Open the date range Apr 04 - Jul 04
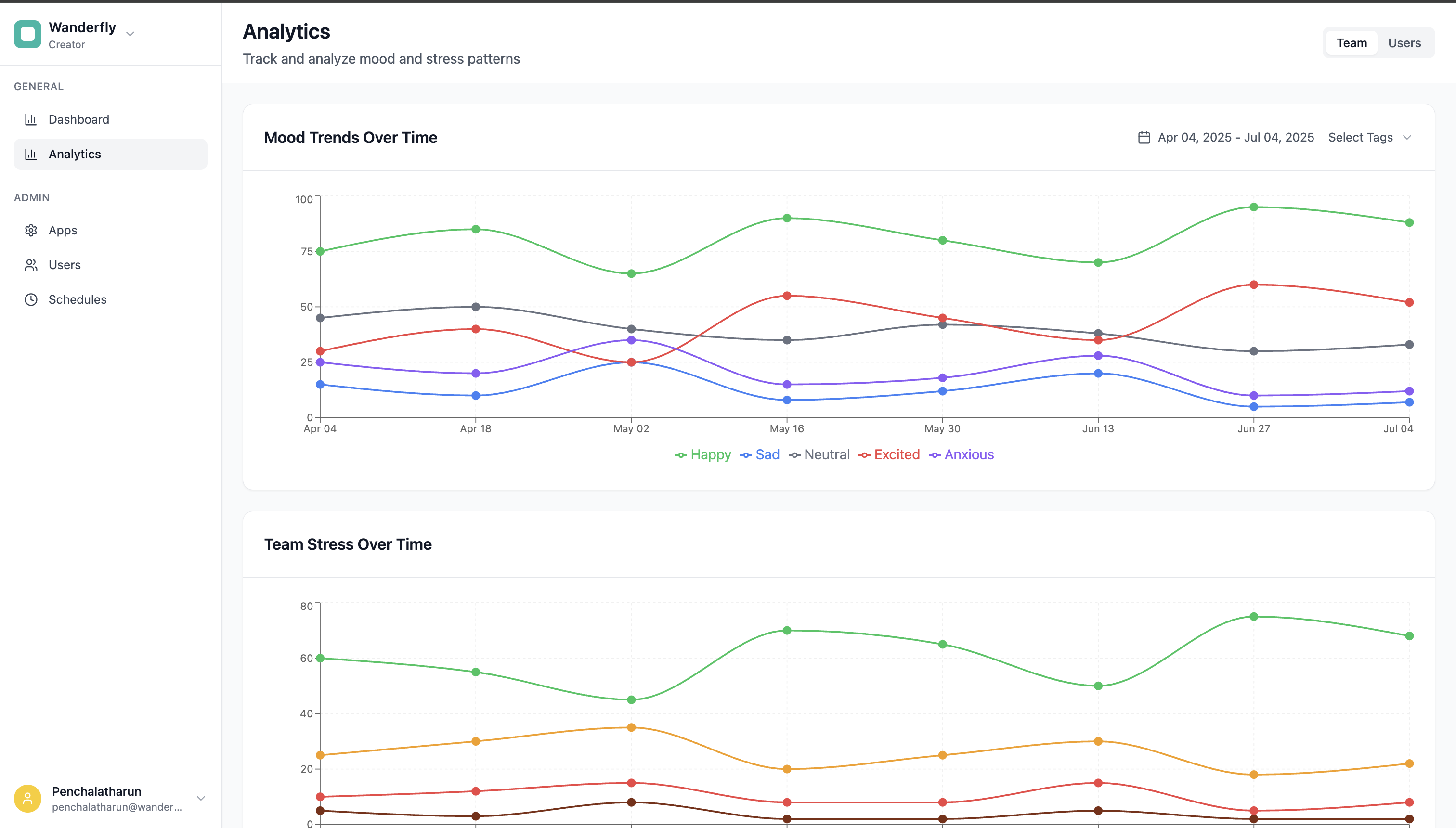 coord(1235,137)
